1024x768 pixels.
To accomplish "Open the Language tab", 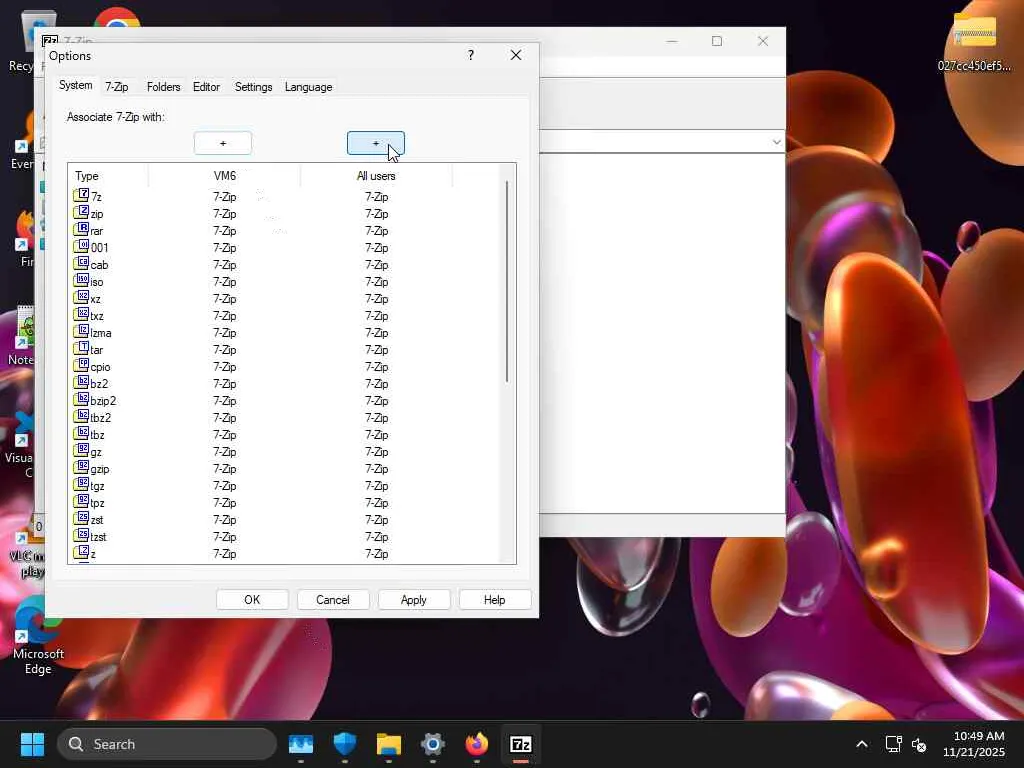I will [x=308, y=87].
